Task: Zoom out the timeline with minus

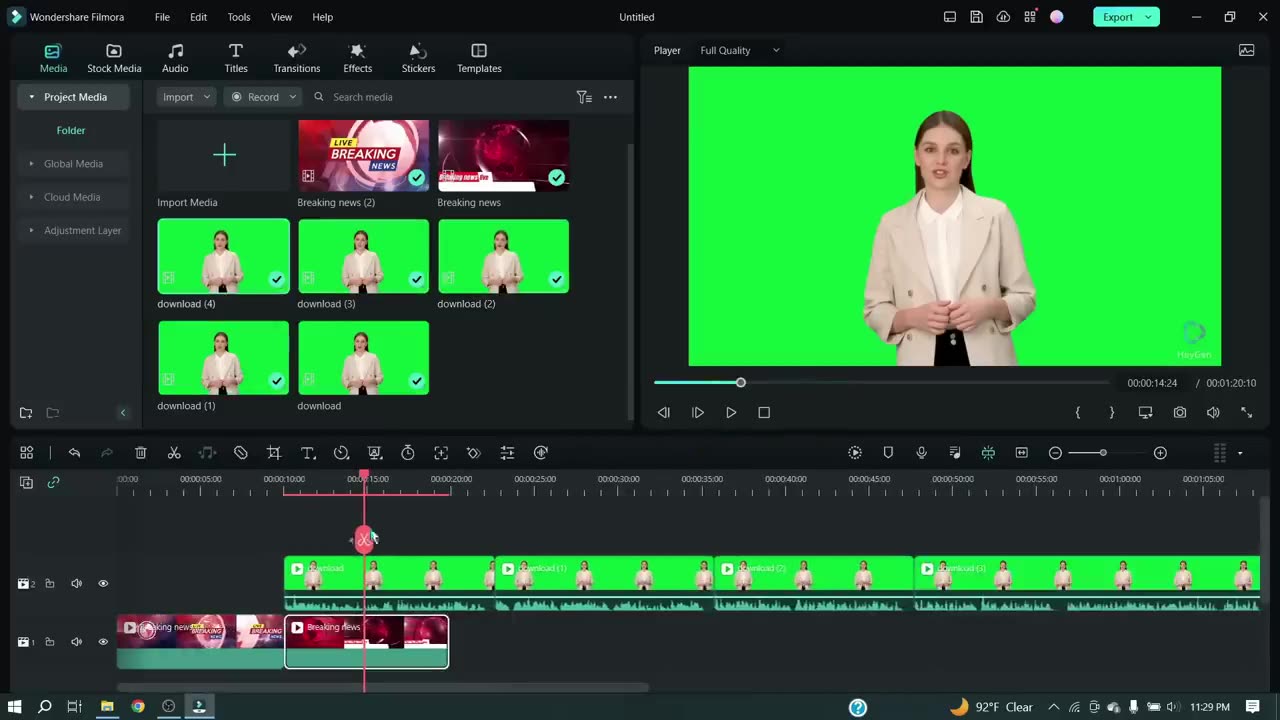Action: tap(1055, 453)
